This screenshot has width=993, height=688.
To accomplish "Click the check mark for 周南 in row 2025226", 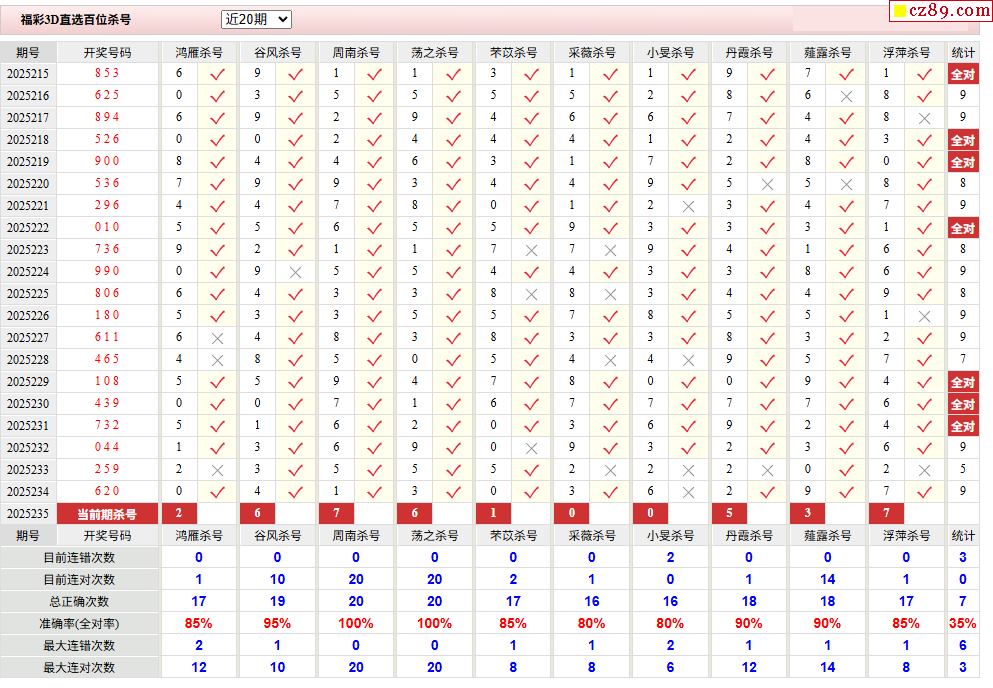I will (x=374, y=316).
